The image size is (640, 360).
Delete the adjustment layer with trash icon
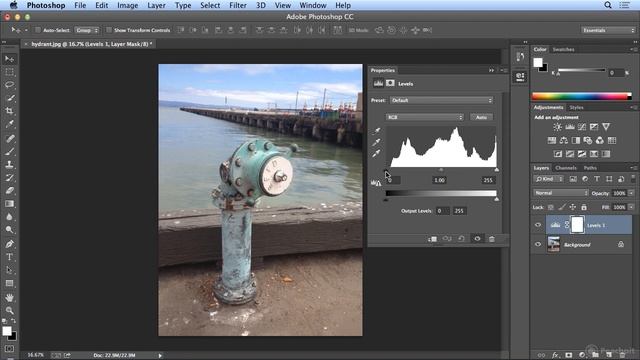tap(492, 239)
